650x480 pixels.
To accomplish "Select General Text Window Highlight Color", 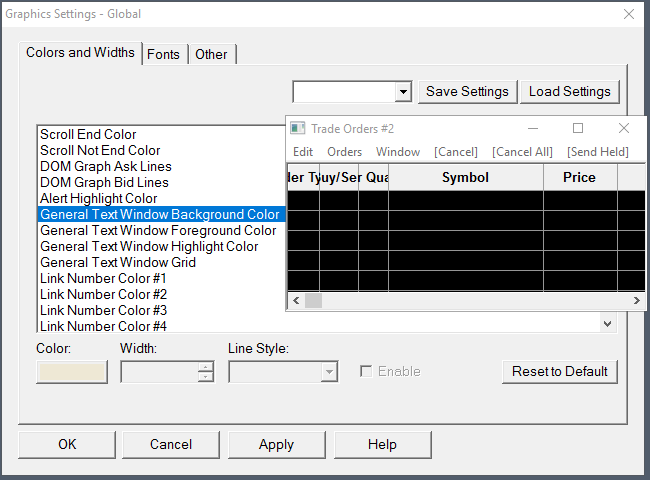I will point(162,247).
